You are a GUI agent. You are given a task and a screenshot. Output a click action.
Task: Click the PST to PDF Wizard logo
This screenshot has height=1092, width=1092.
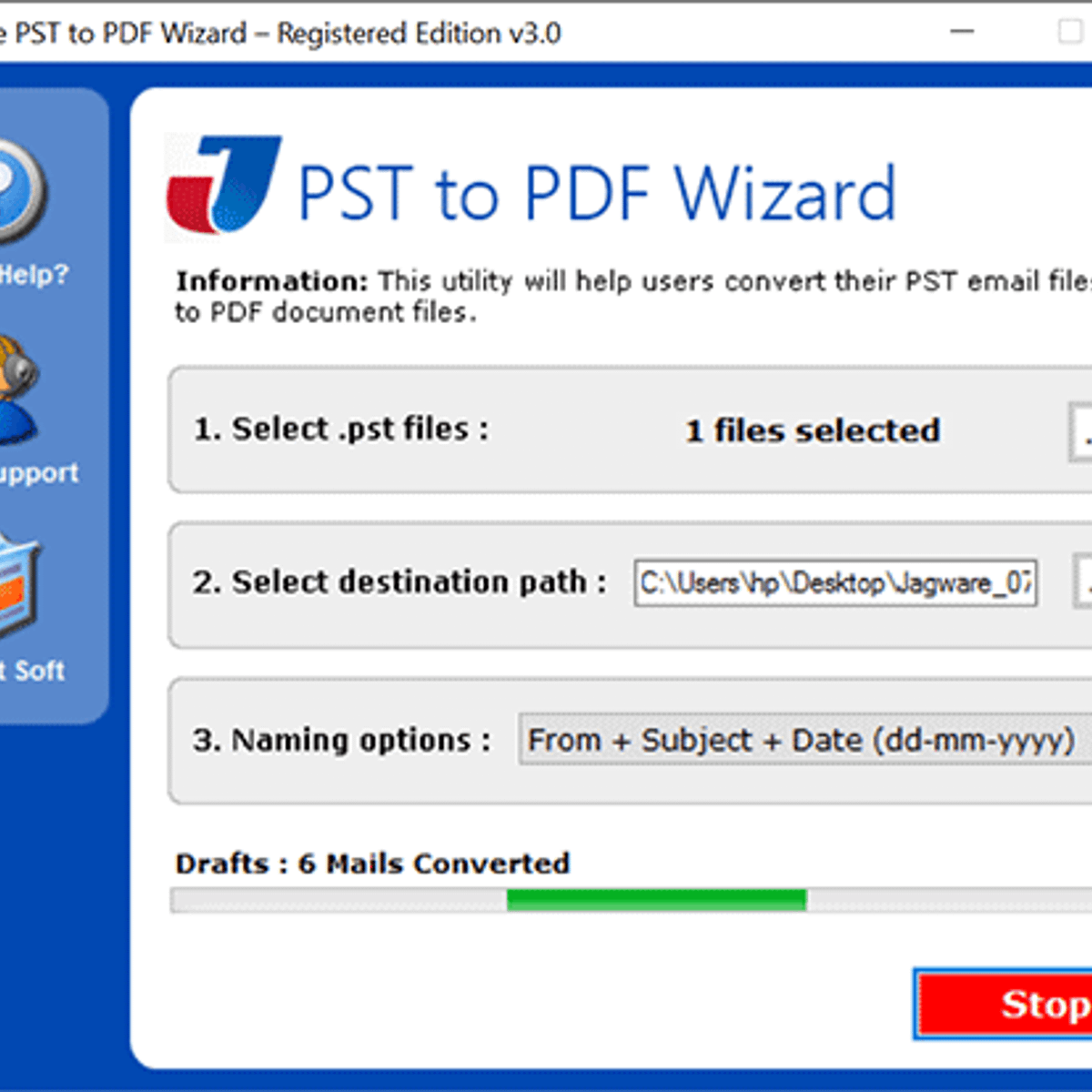[223, 185]
